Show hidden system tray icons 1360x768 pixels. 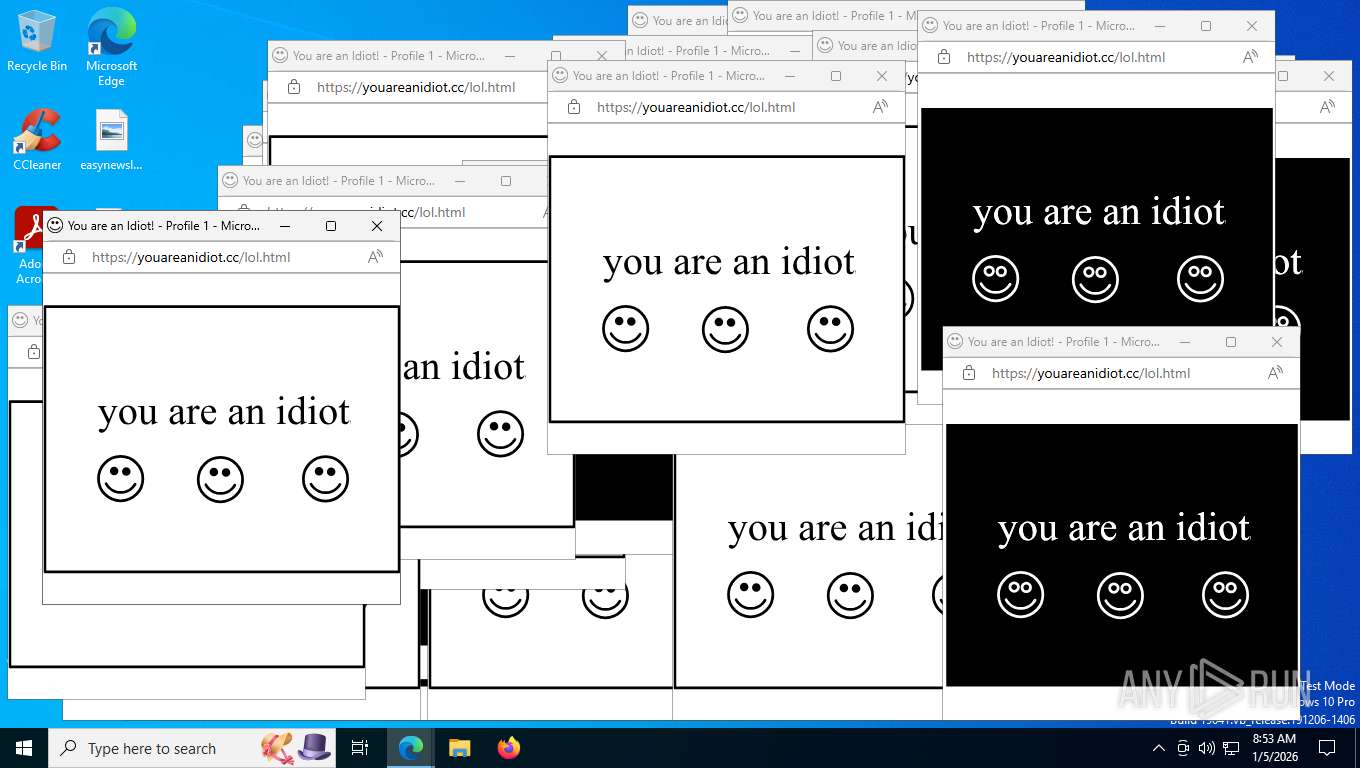click(x=1159, y=748)
